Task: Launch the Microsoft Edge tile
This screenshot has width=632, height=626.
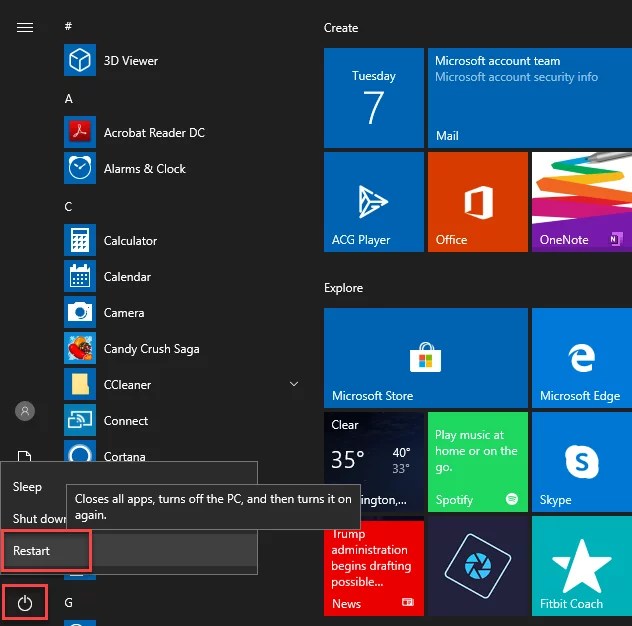Action: click(x=582, y=358)
